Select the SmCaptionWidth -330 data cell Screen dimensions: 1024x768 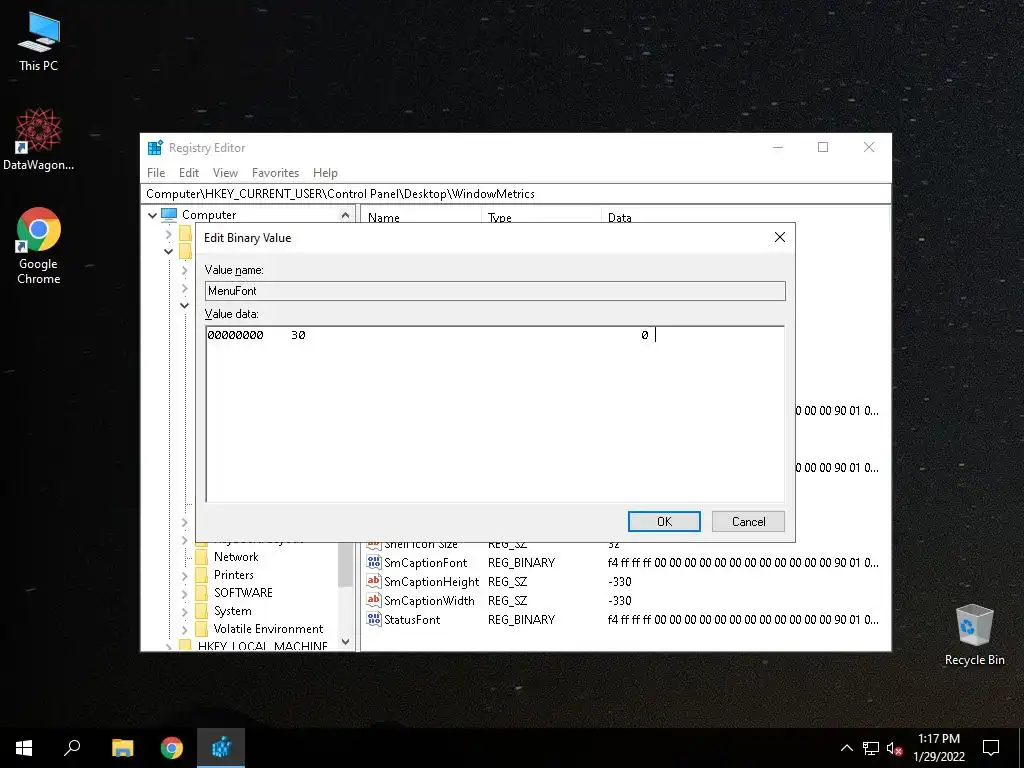click(x=619, y=600)
